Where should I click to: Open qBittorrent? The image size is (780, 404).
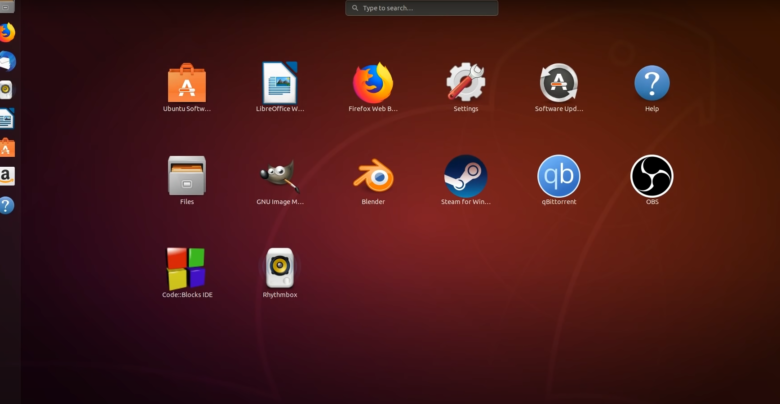[x=559, y=176]
